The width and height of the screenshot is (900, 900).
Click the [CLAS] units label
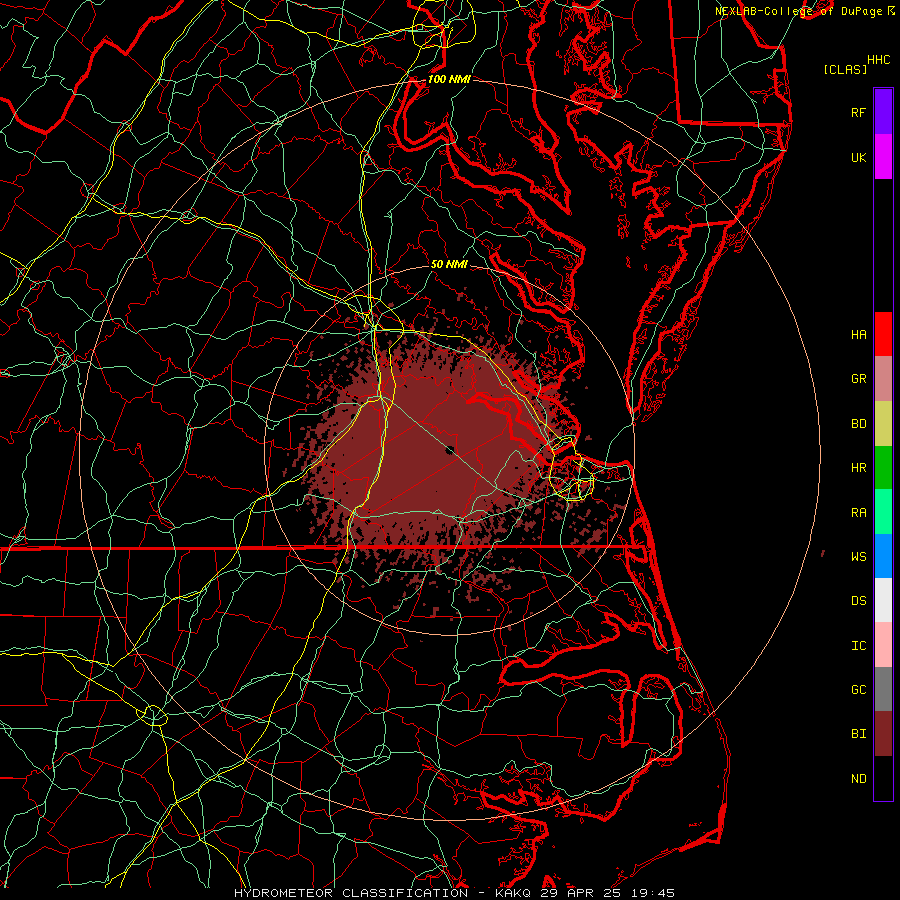[845, 69]
